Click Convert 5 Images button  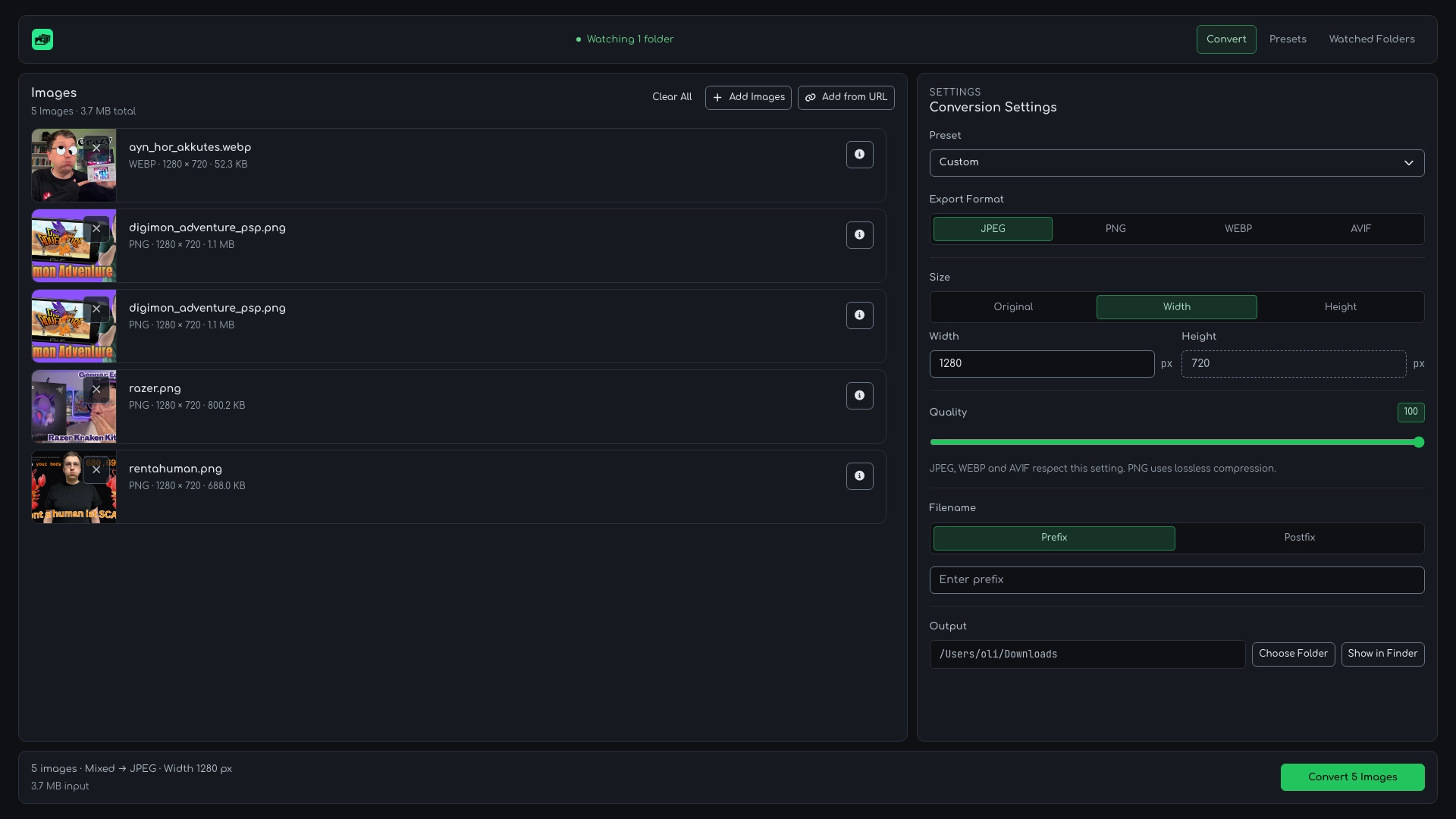[1352, 777]
